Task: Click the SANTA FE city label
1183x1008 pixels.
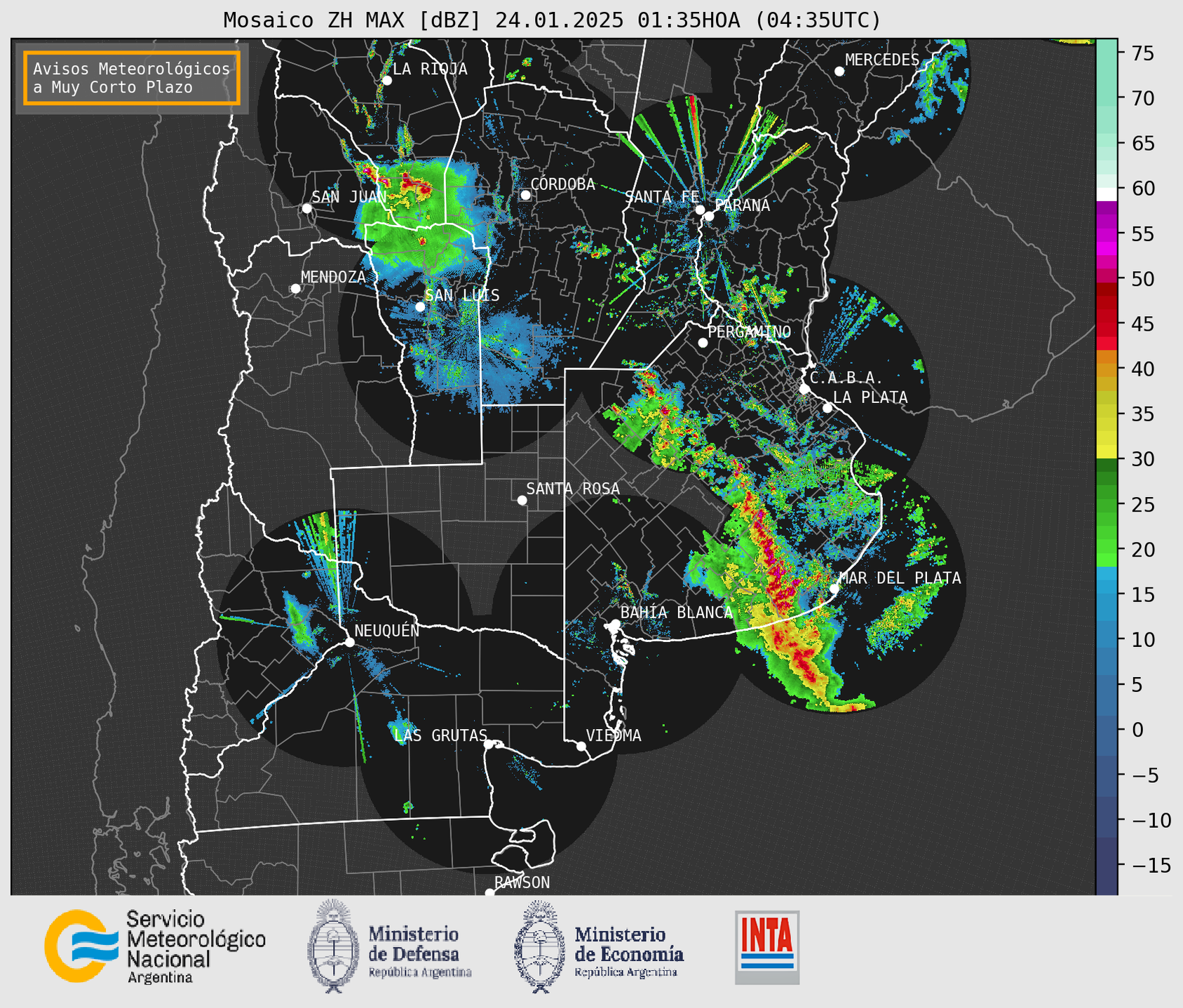Action: coord(662,197)
